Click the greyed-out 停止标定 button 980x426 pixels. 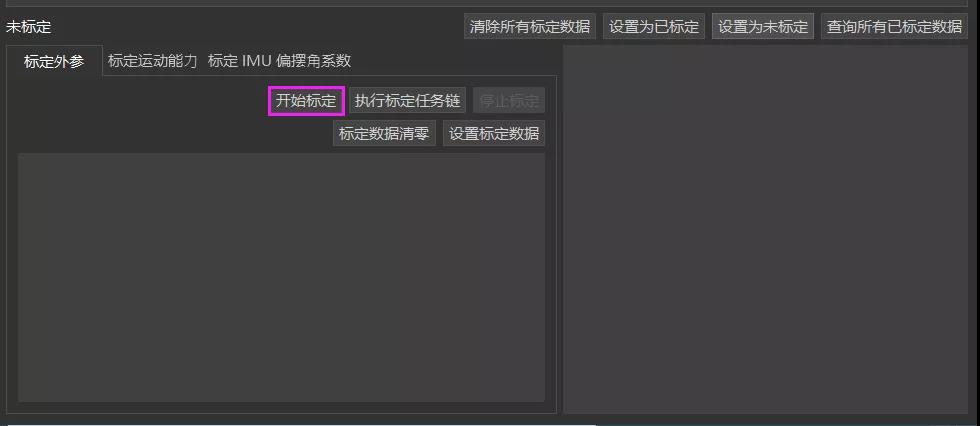click(x=509, y=101)
